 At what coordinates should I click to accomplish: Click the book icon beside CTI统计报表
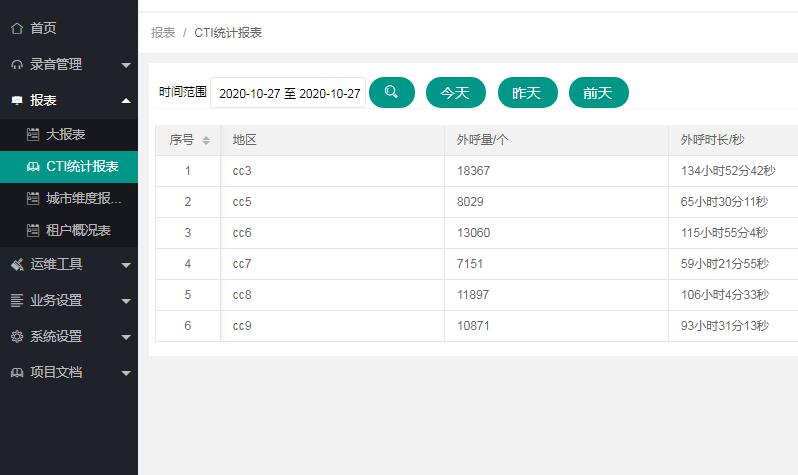coord(33,166)
